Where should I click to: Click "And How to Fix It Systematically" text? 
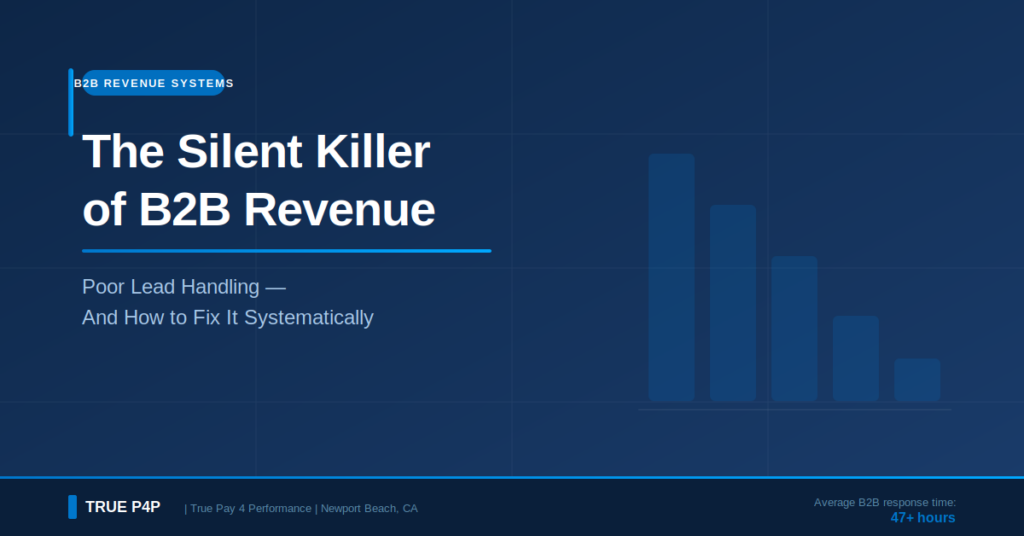click(x=228, y=318)
